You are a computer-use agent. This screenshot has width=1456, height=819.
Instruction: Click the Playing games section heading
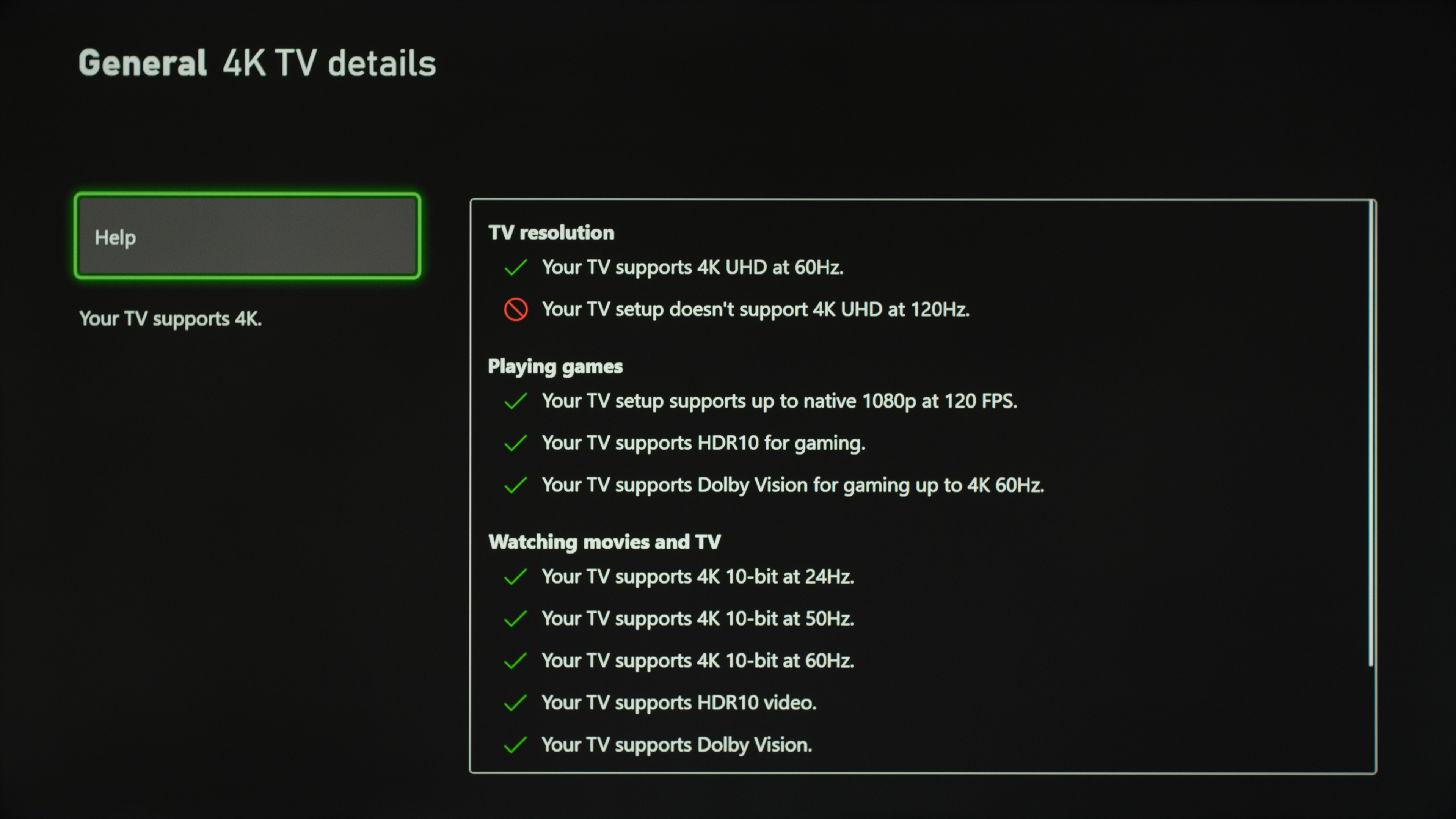555,366
